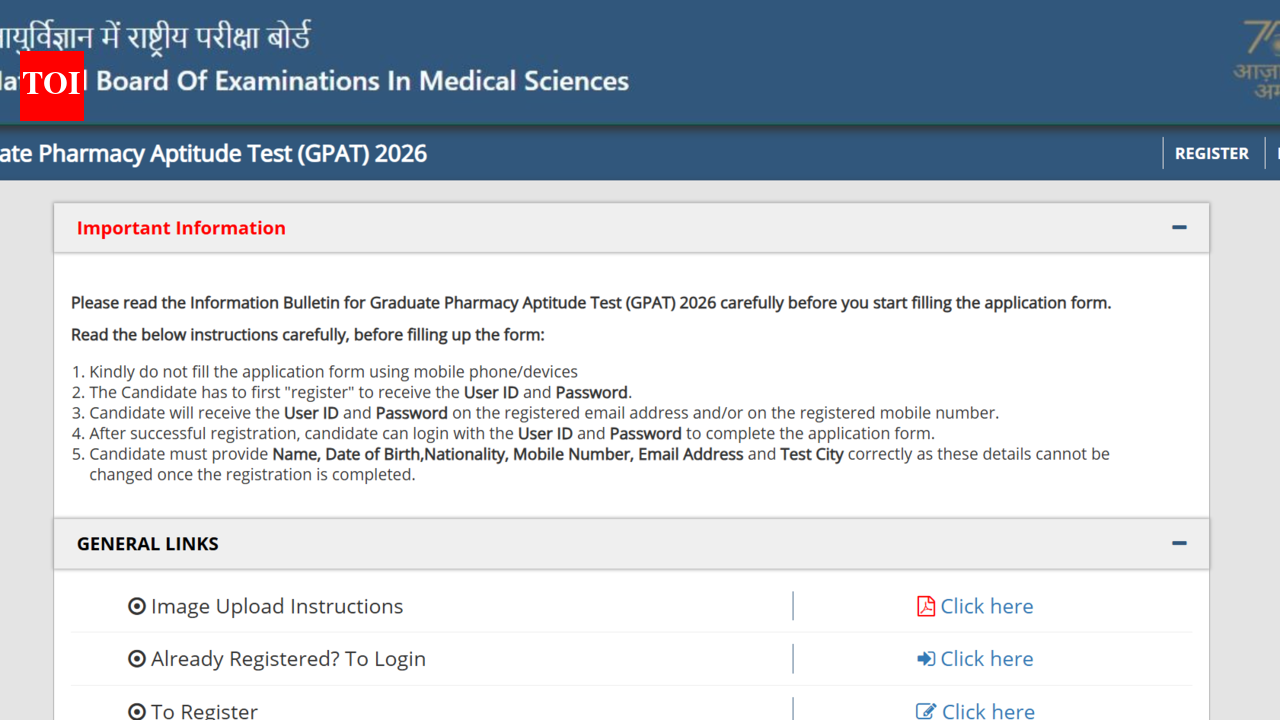Viewport: 1280px width, 720px height.
Task: Click the PDF icon beside Image Upload Instructions
Action: coord(924,606)
